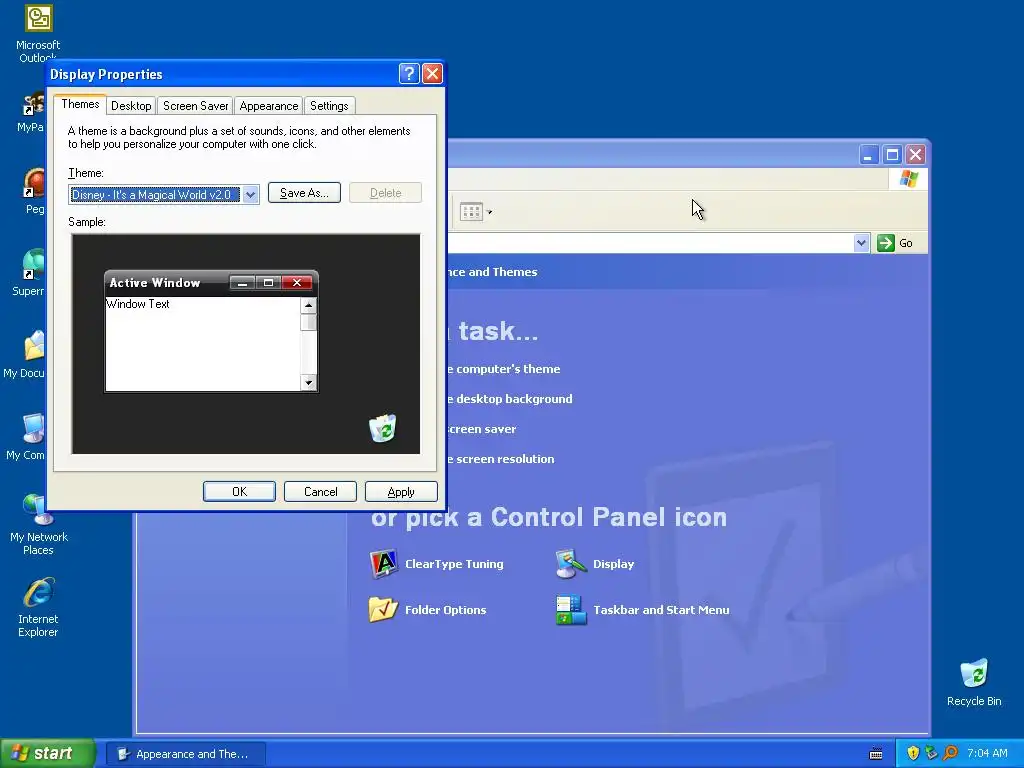This screenshot has width=1024, height=768.
Task: Click the screen resolution task link
Action: (x=500, y=459)
